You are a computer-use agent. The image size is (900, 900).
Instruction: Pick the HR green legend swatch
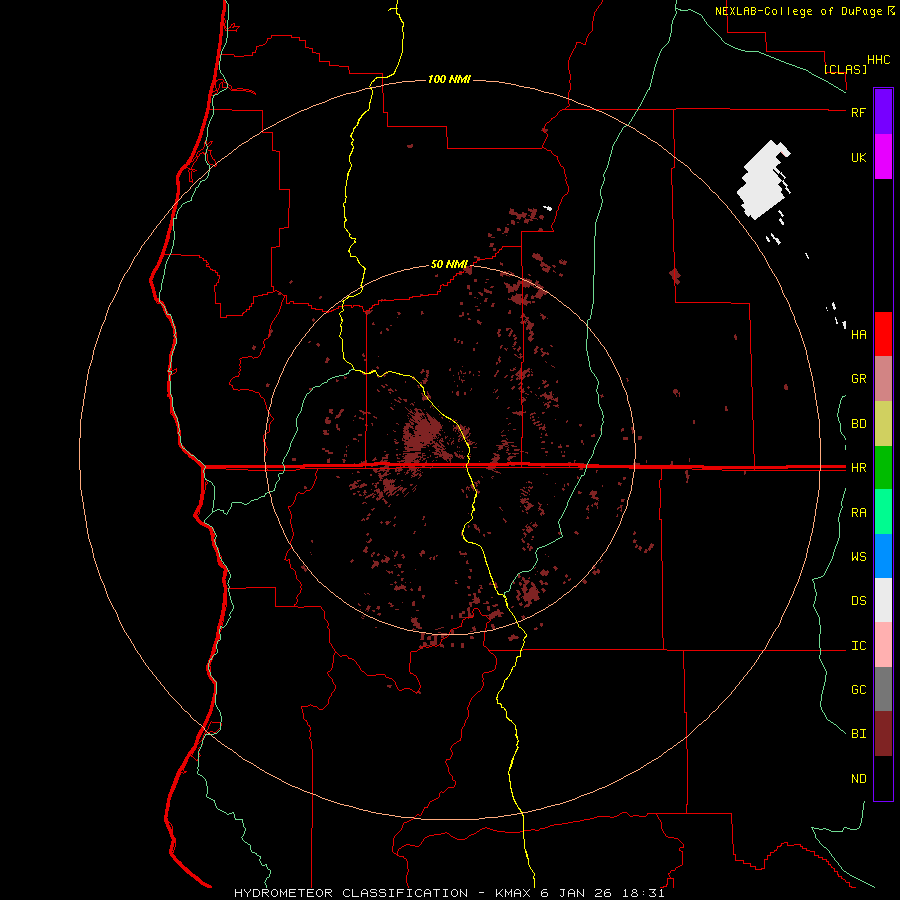(x=883, y=468)
